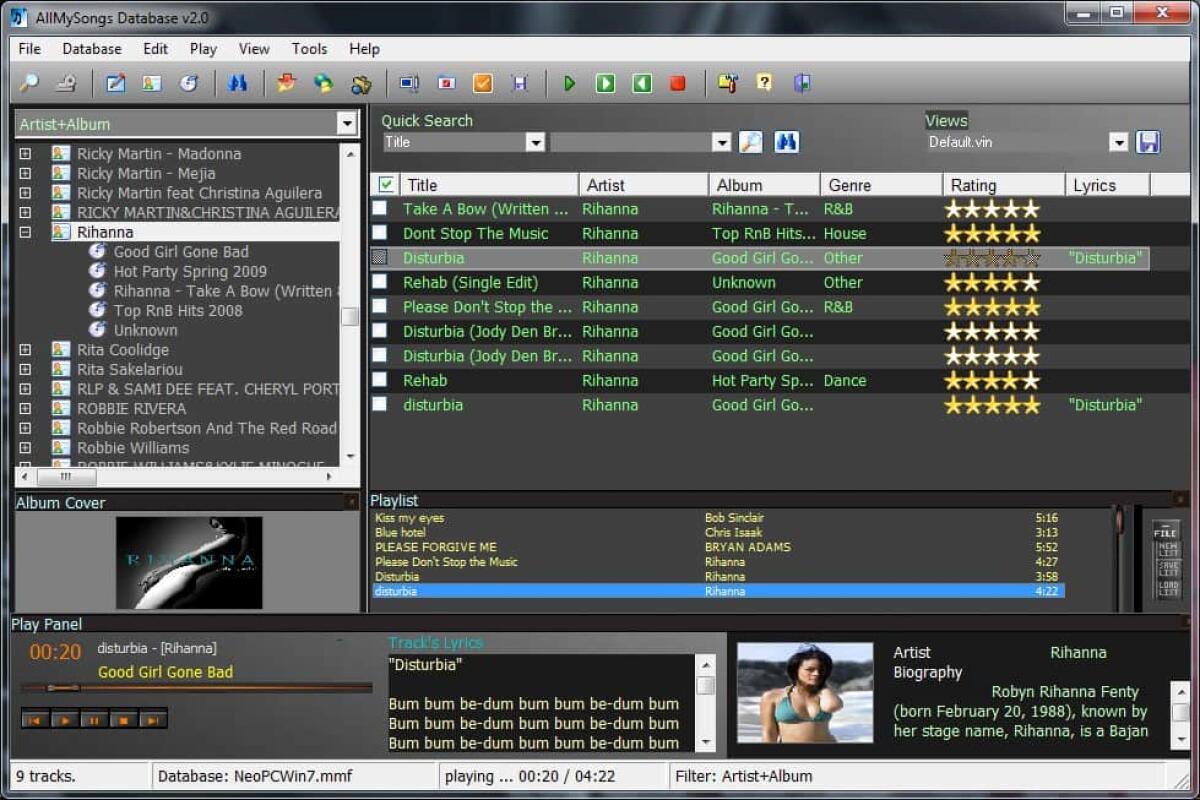This screenshot has height=800, width=1200.
Task: Uncheck the Take A Bow song checkbox
Action: [380, 208]
